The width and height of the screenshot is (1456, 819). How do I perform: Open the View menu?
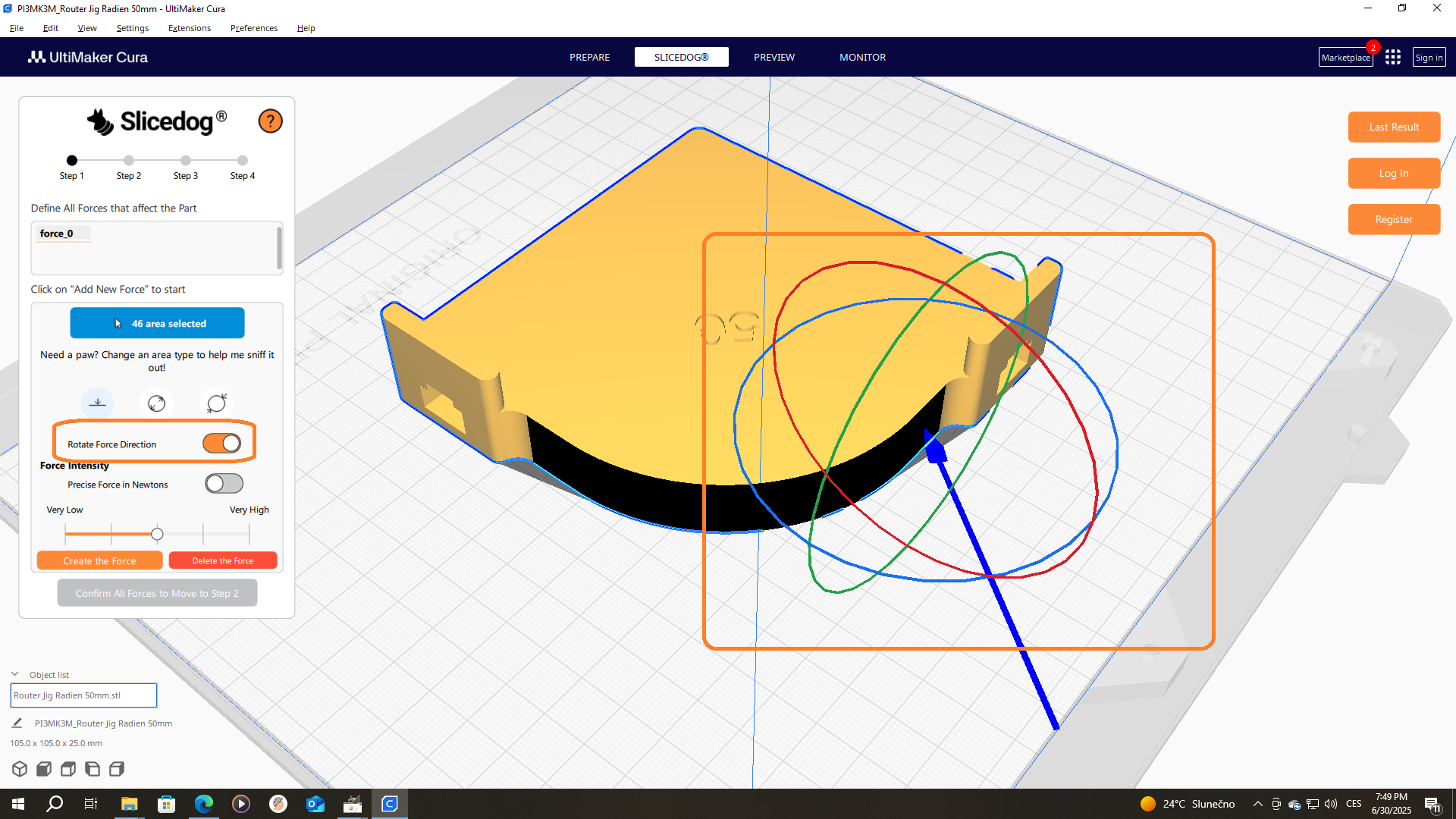pos(87,28)
